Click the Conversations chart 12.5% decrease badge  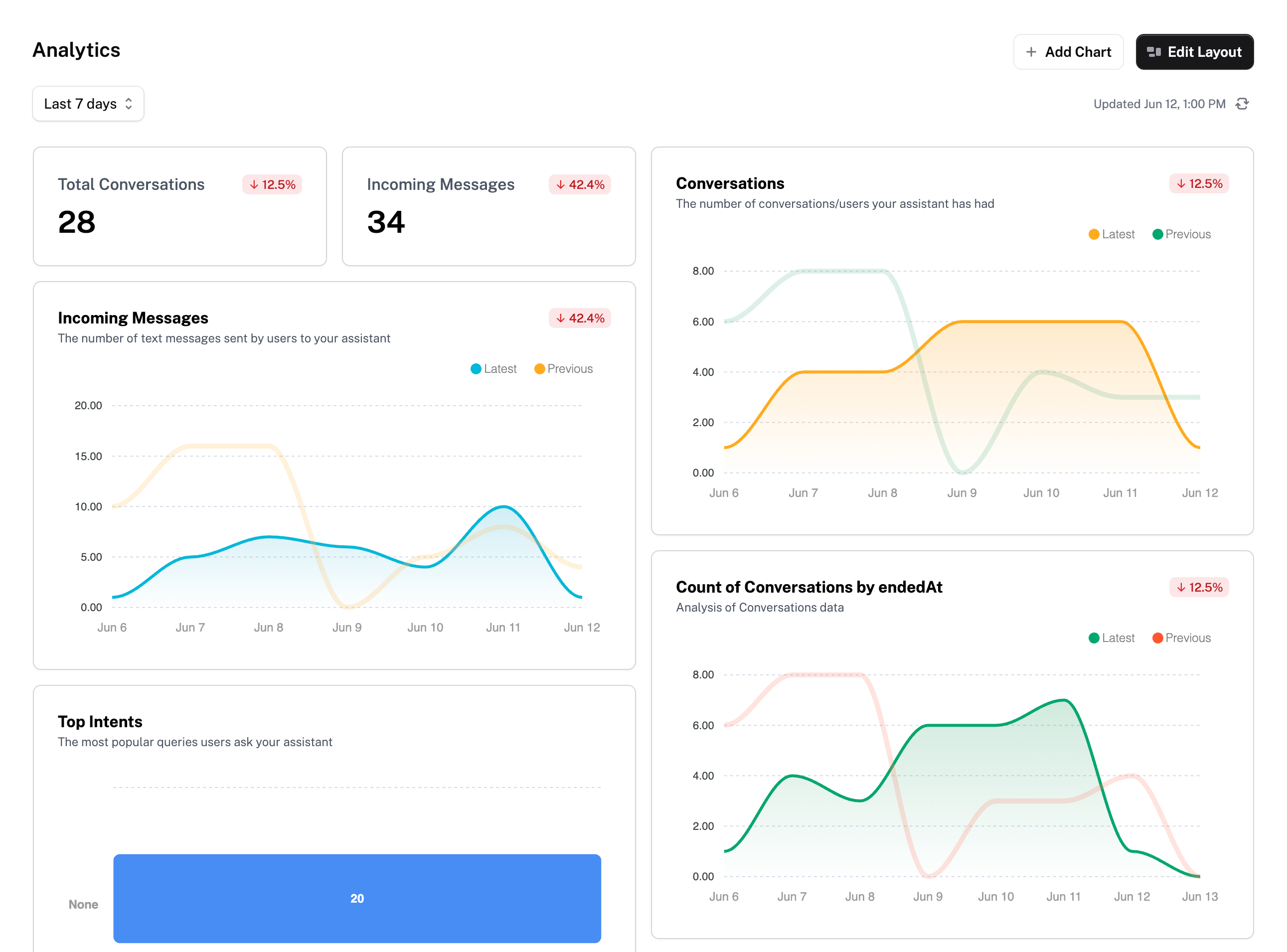point(1199,183)
